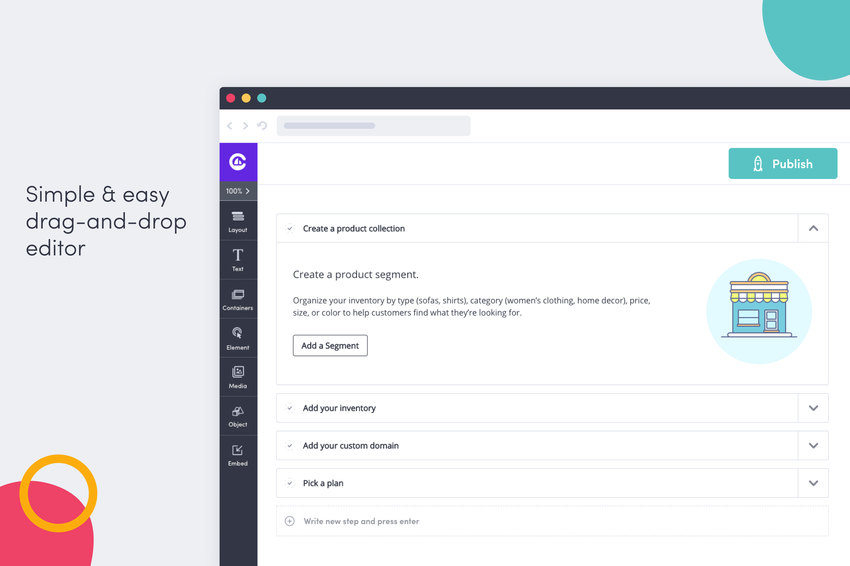Mark Pick a plan step complete
This screenshot has width=850, height=566.
coord(290,483)
